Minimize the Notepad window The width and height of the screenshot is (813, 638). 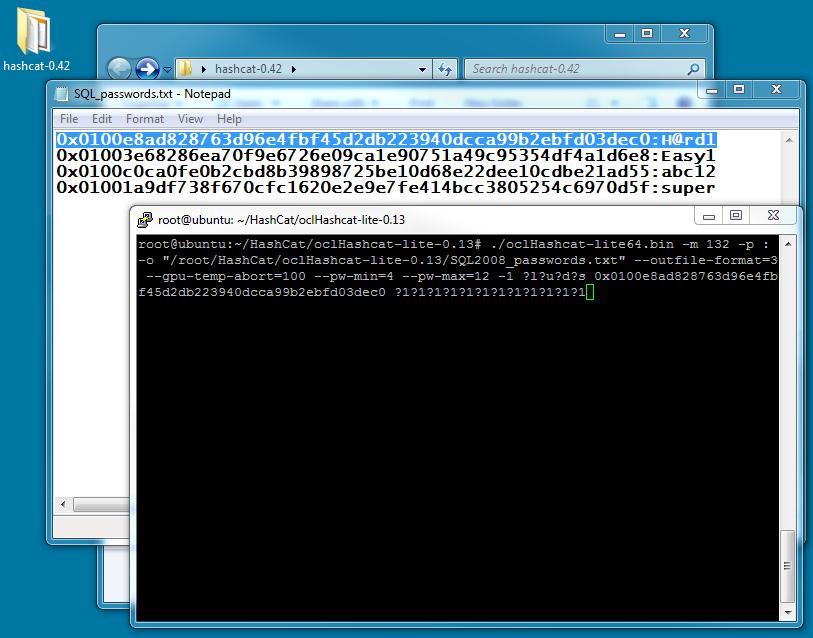[712, 90]
